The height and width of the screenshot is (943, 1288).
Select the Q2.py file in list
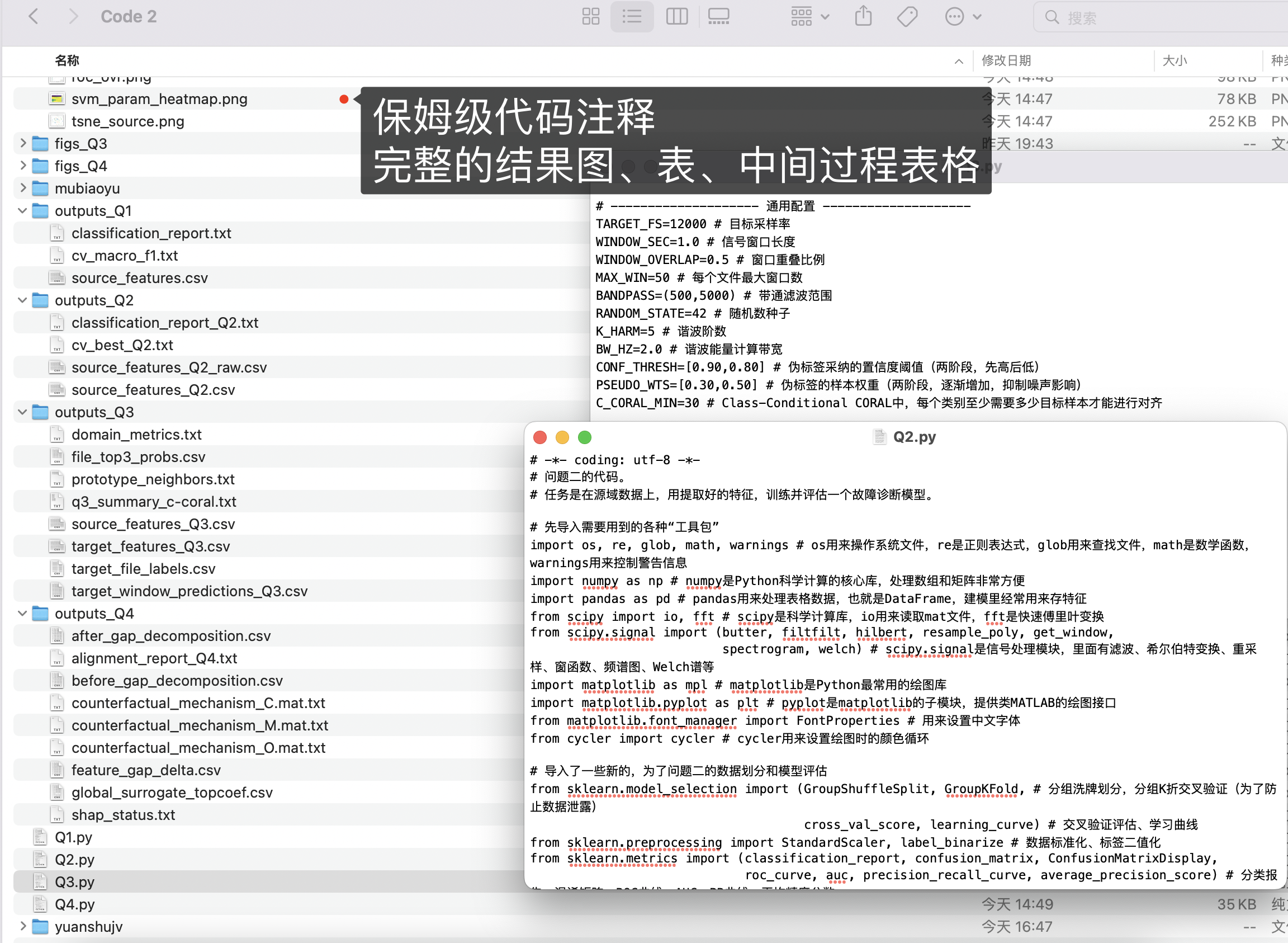pyautogui.click(x=74, y=860)
